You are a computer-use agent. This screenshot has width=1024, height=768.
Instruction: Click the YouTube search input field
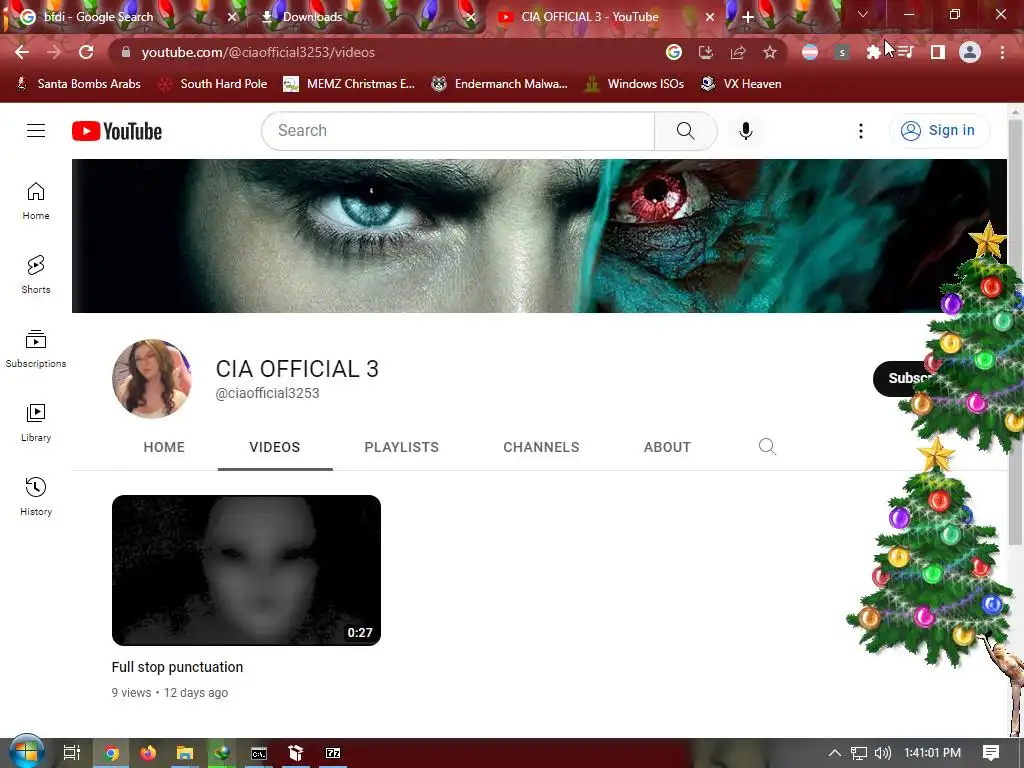458,131
